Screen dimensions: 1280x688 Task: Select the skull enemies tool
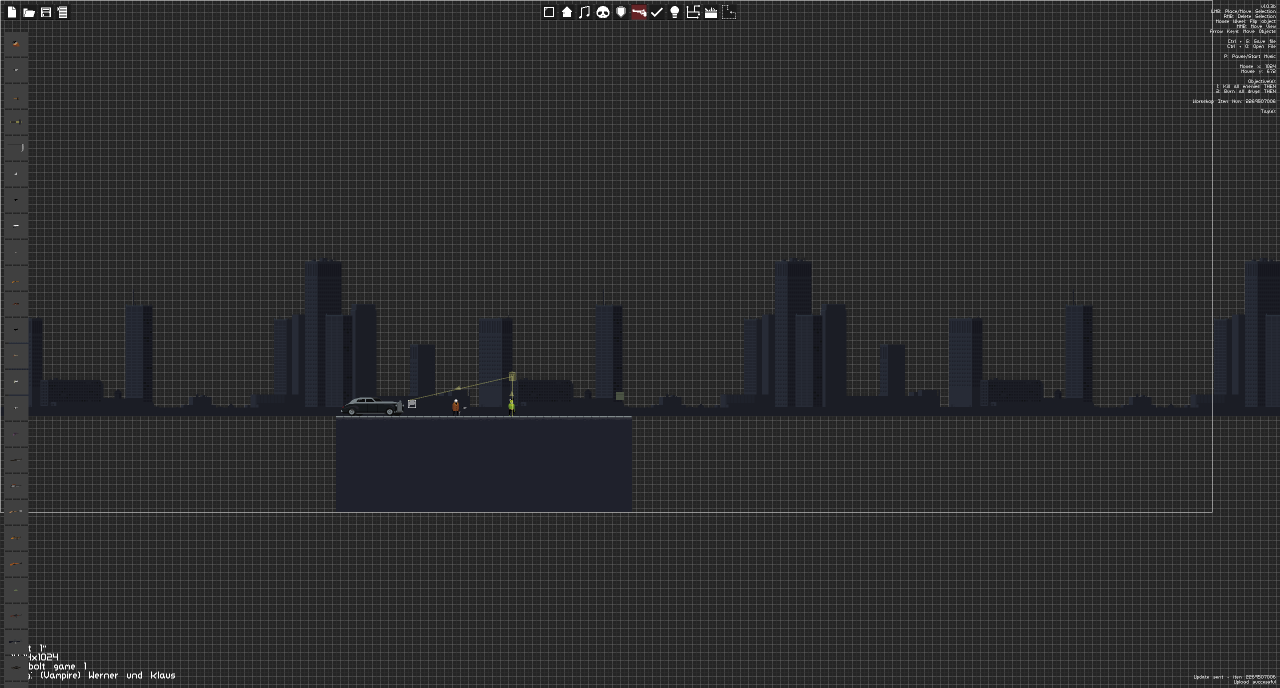(603, 12)
